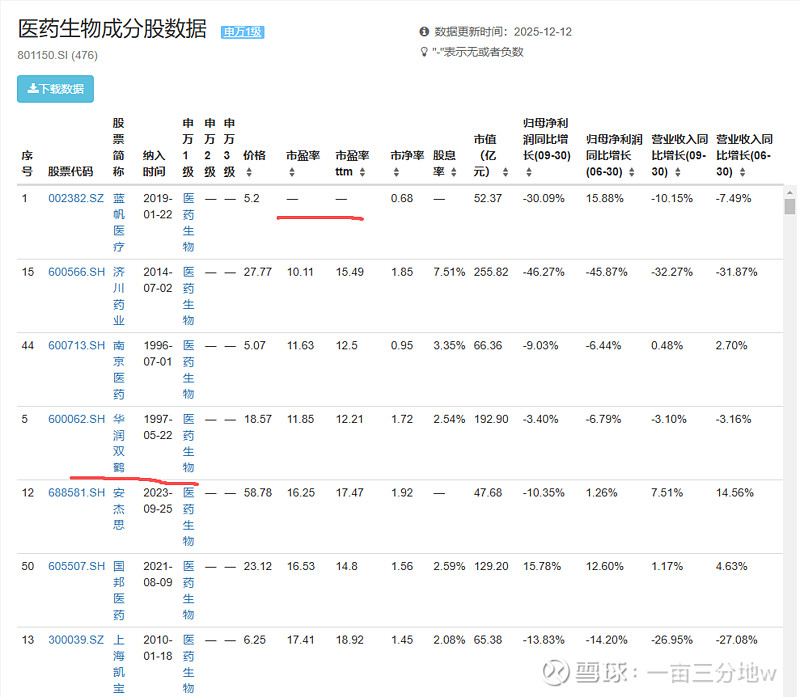The height and width of the screenshot is (697, 800).
Task: Click 医药生物 link in 600713.SH row
Action: (x=189, y=369)
